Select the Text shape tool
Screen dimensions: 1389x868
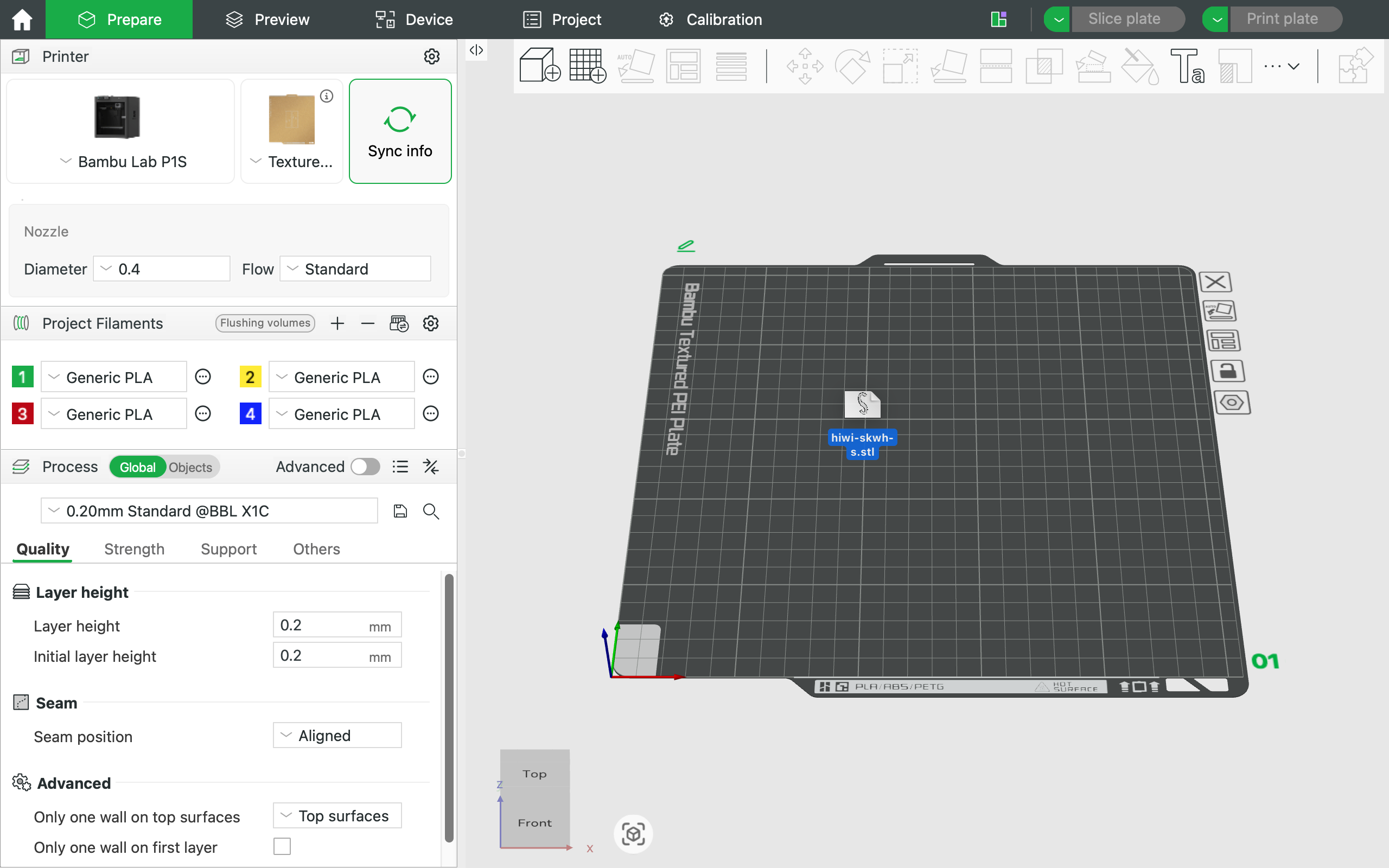pyautogui.click(x=1187, y=66)
